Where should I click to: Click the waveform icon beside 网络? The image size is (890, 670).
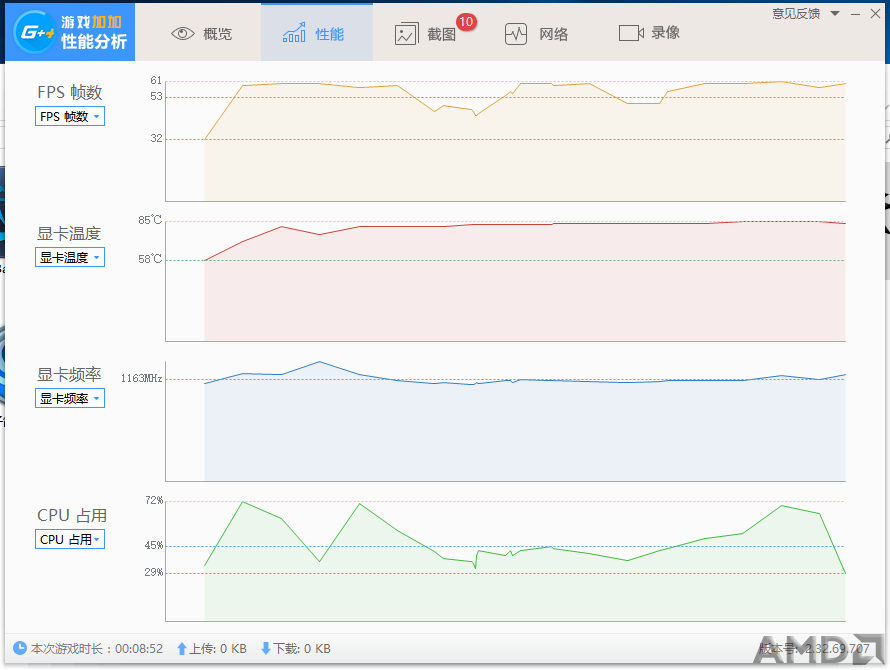point(516,34)
